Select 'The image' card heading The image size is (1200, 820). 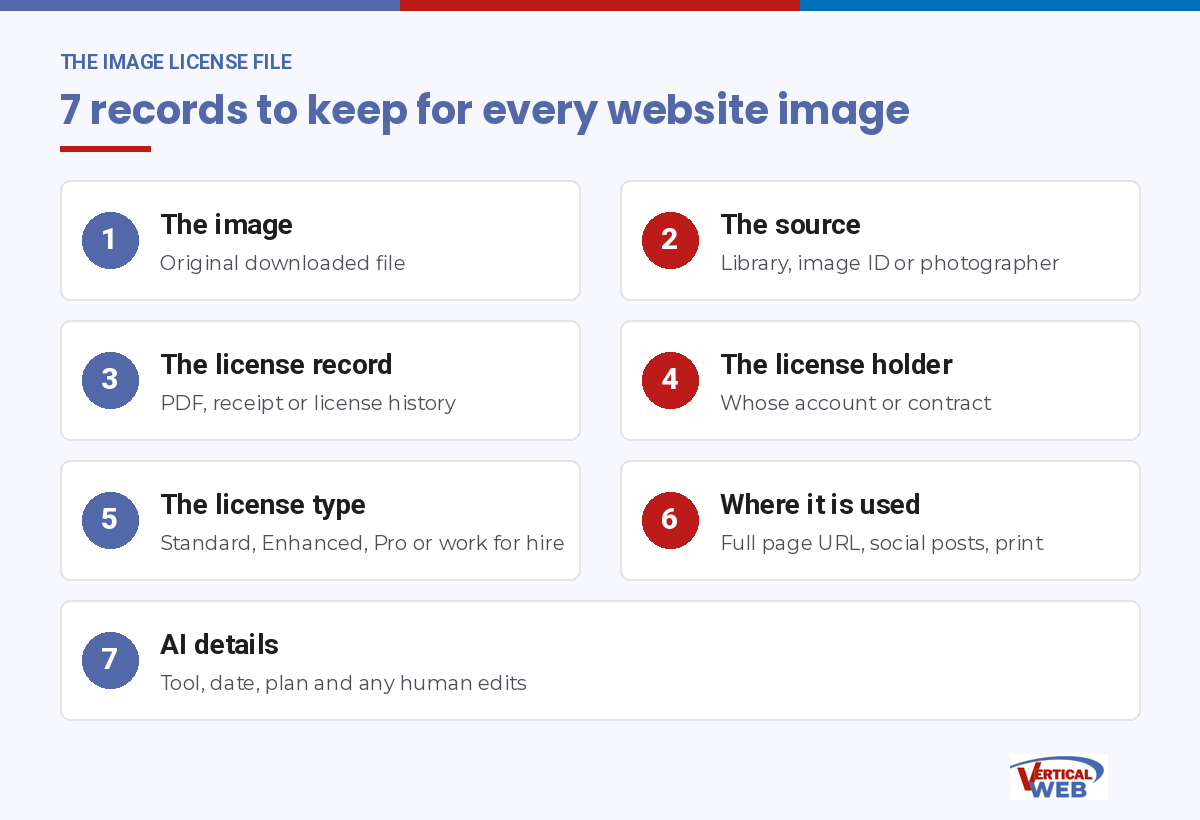point(227,224)
